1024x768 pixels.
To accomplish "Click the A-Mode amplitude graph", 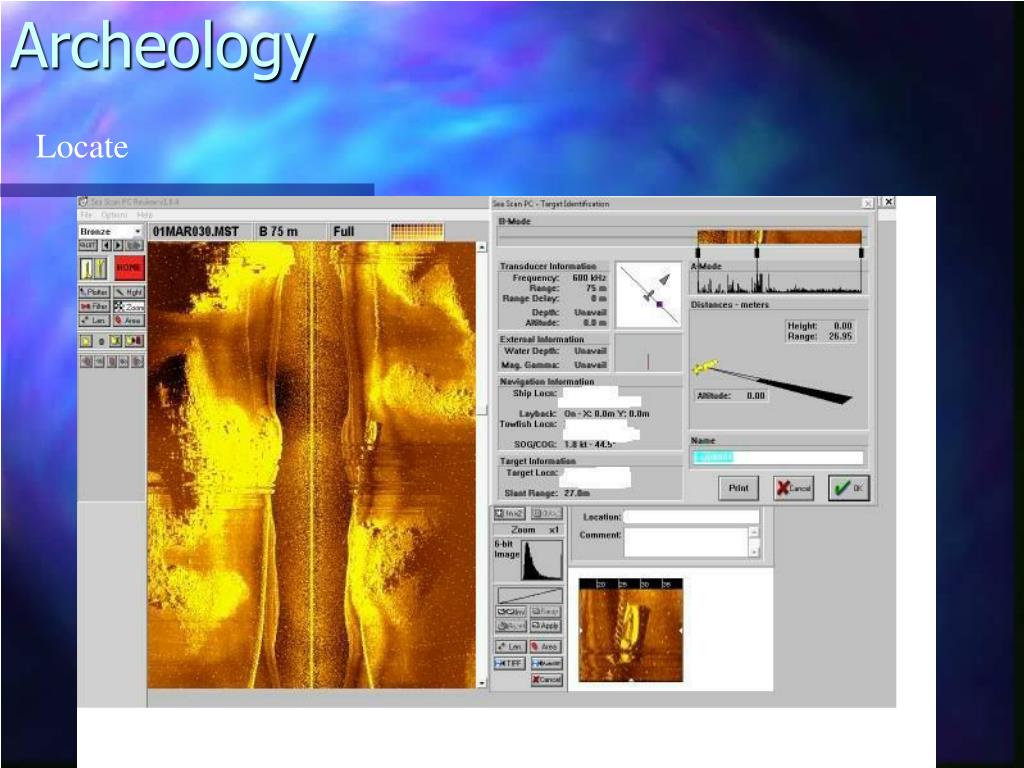I will (x=779, y=283).
